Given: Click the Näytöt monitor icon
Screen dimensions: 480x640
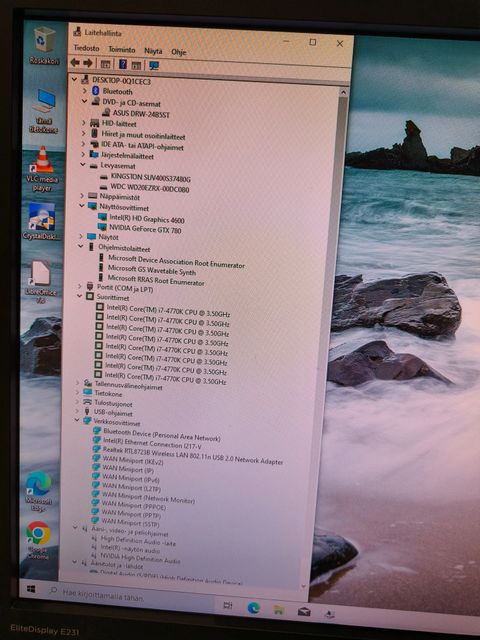Looking at the screenshot, I should pos(91,236).
